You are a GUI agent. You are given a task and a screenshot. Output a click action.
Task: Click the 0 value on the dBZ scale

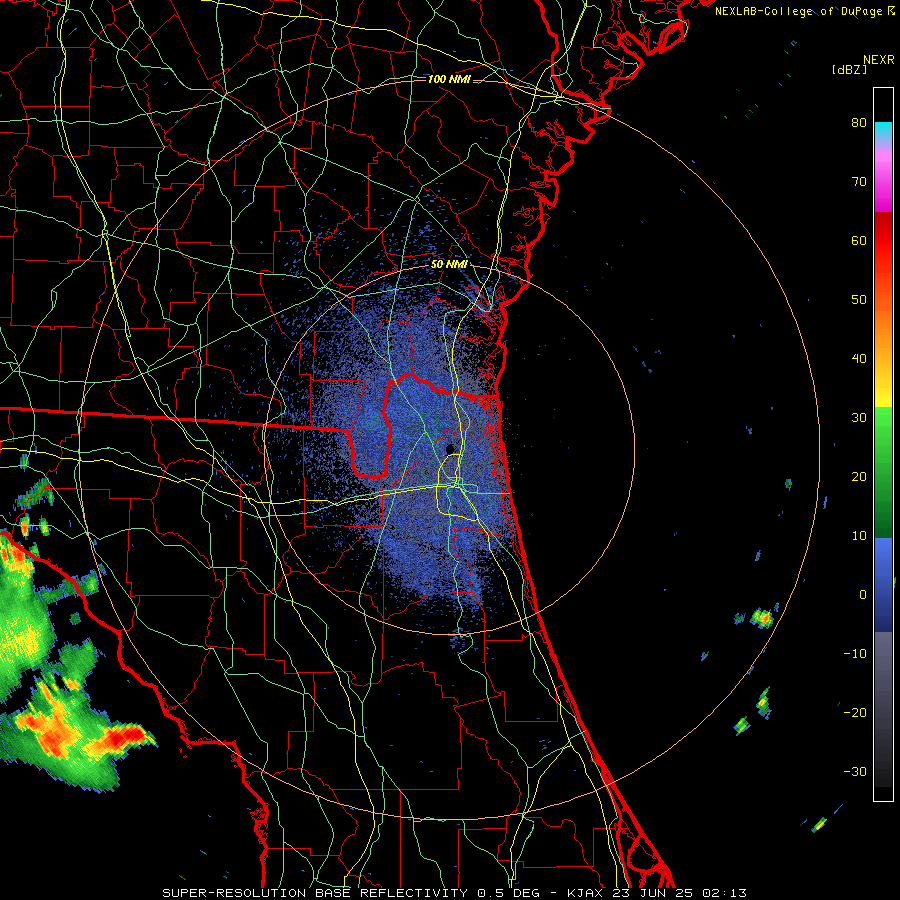[863, 595]
